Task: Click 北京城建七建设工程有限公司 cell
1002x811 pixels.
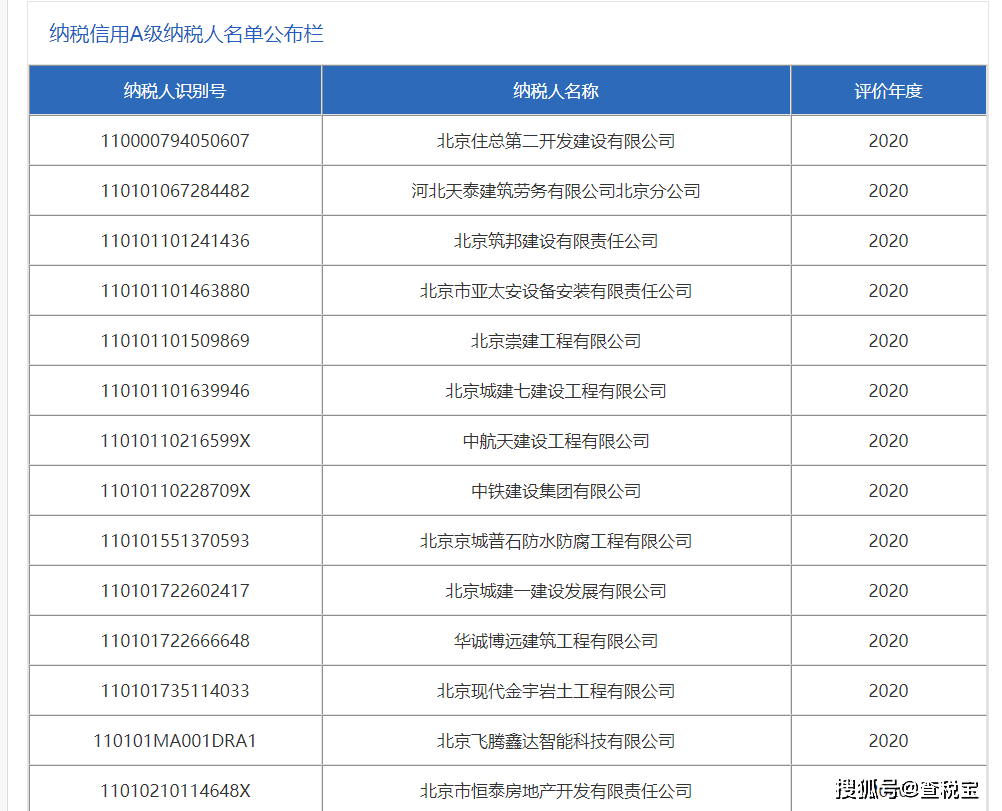Action: pos(556,390)
